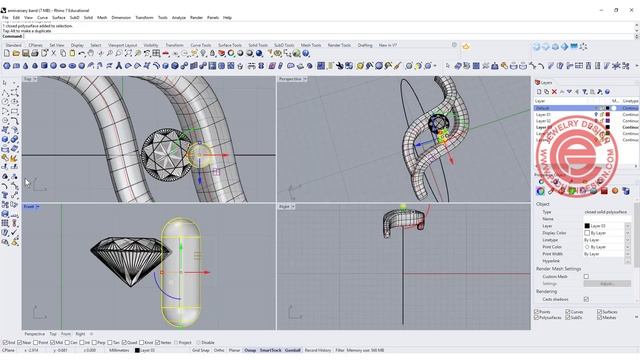Viewport: 640px width, 360px height.
Task: Click the Cut scissors icon
Action: point(53,53)
